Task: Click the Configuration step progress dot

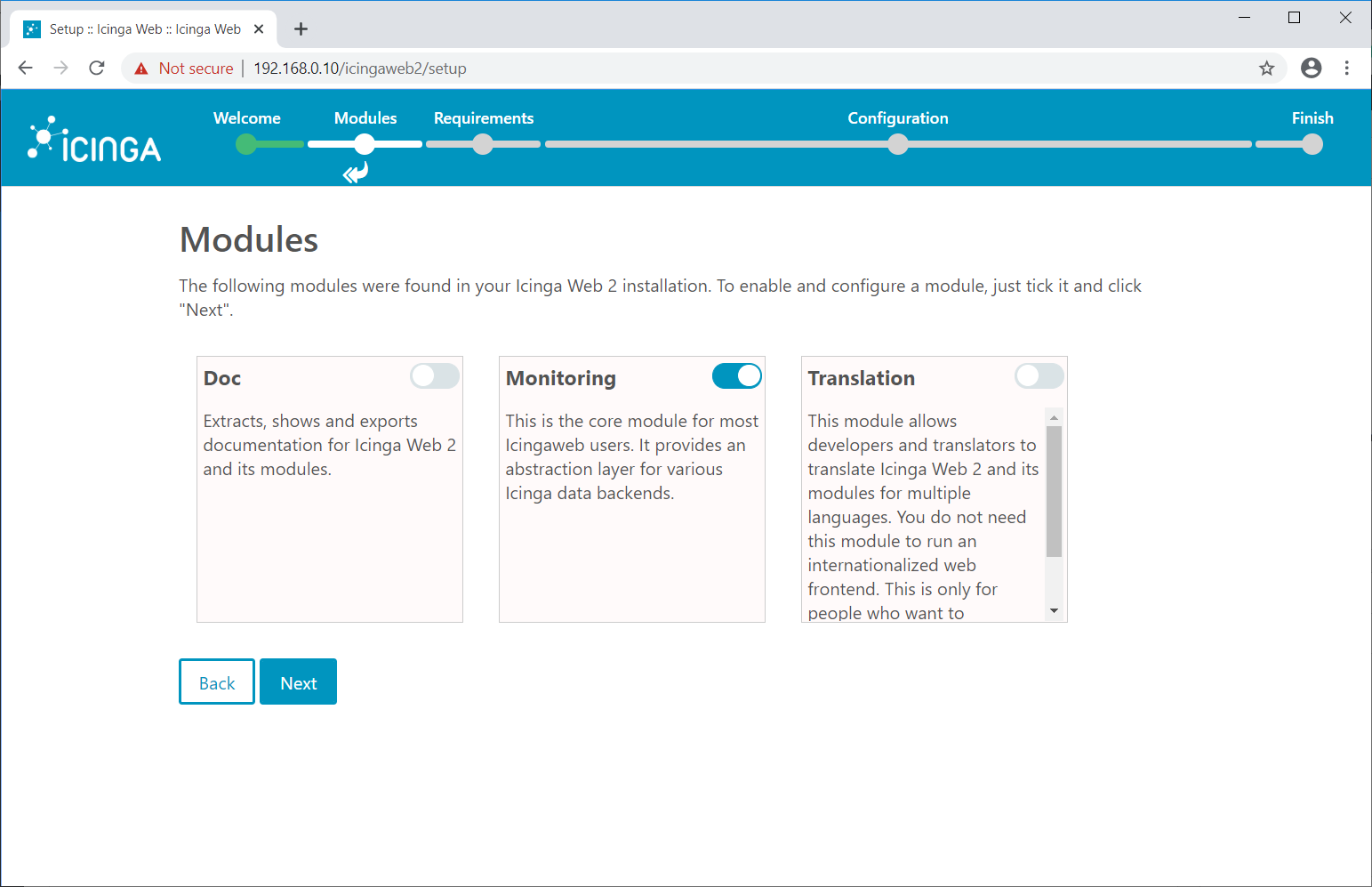Action: [898, 144]
